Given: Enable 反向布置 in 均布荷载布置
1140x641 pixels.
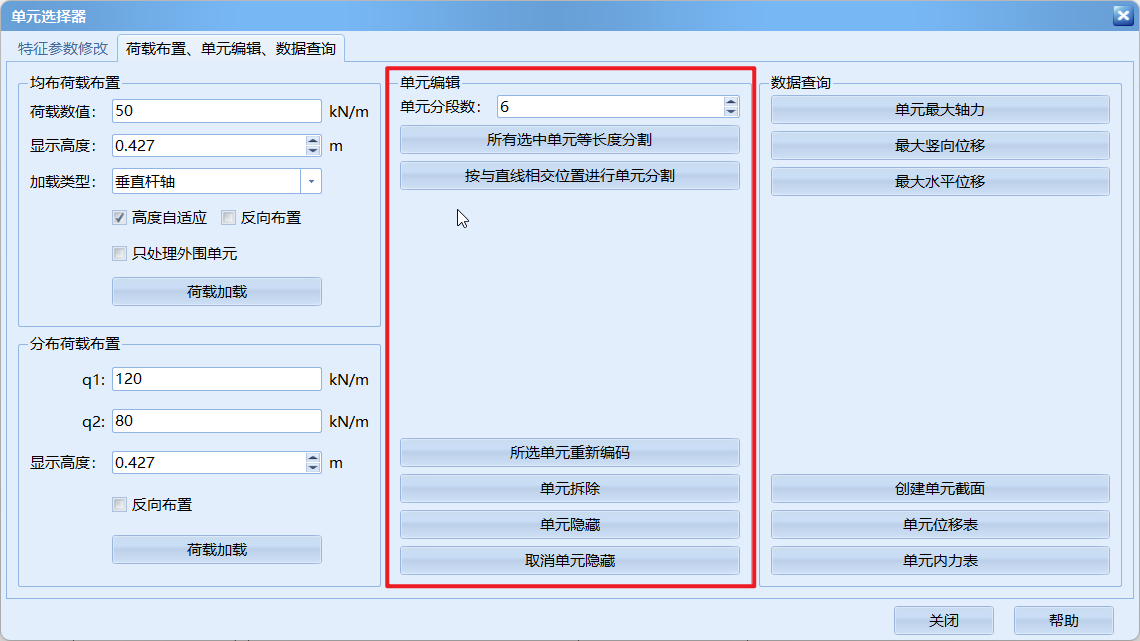Looking at the screenshot, I should (x=229, y=217).
